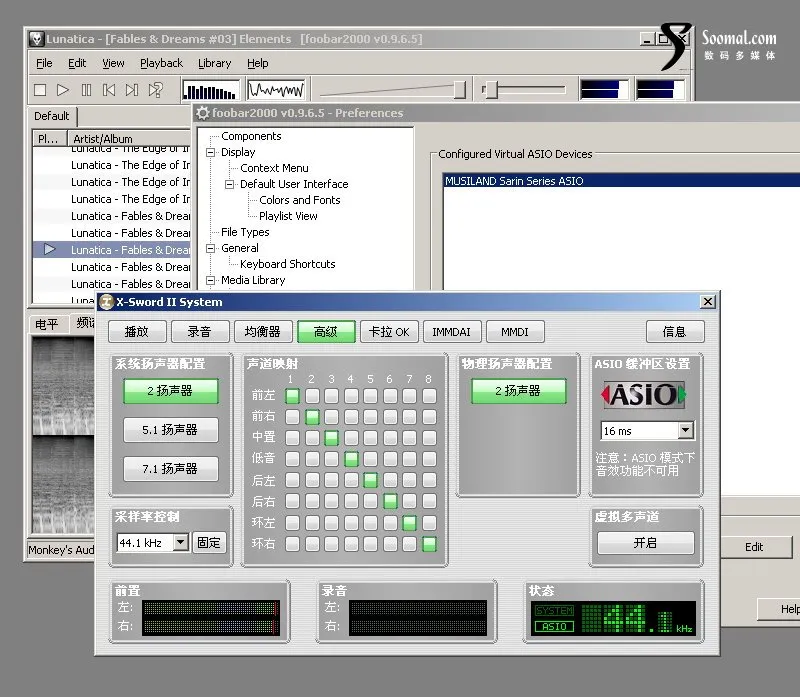Open the Default playlist tab in foobar2000

point(52,116)
